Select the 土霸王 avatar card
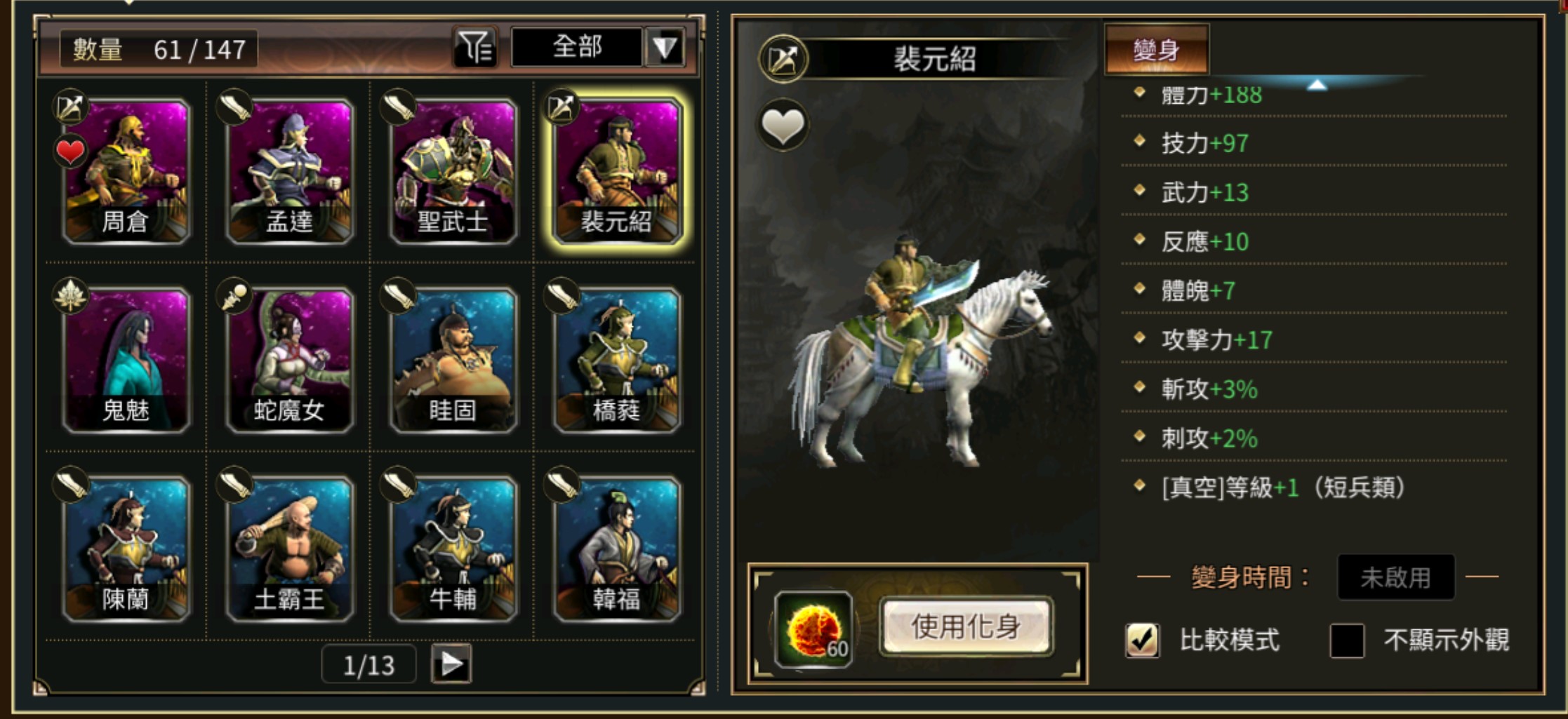Image resolution: width=1568 pixels, height=719 pixels. (x=289, y=548)
